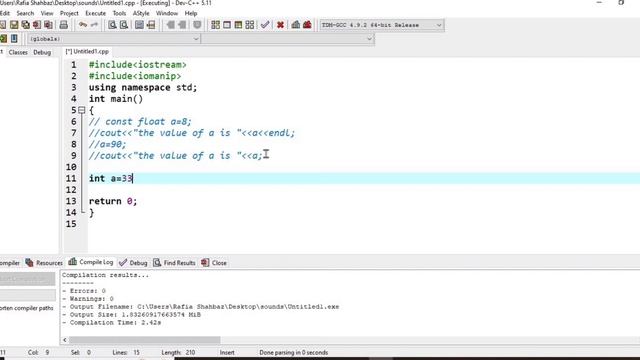Open the AStyle menu
This screenshot has height=360, width=640.
click(141, 13)
